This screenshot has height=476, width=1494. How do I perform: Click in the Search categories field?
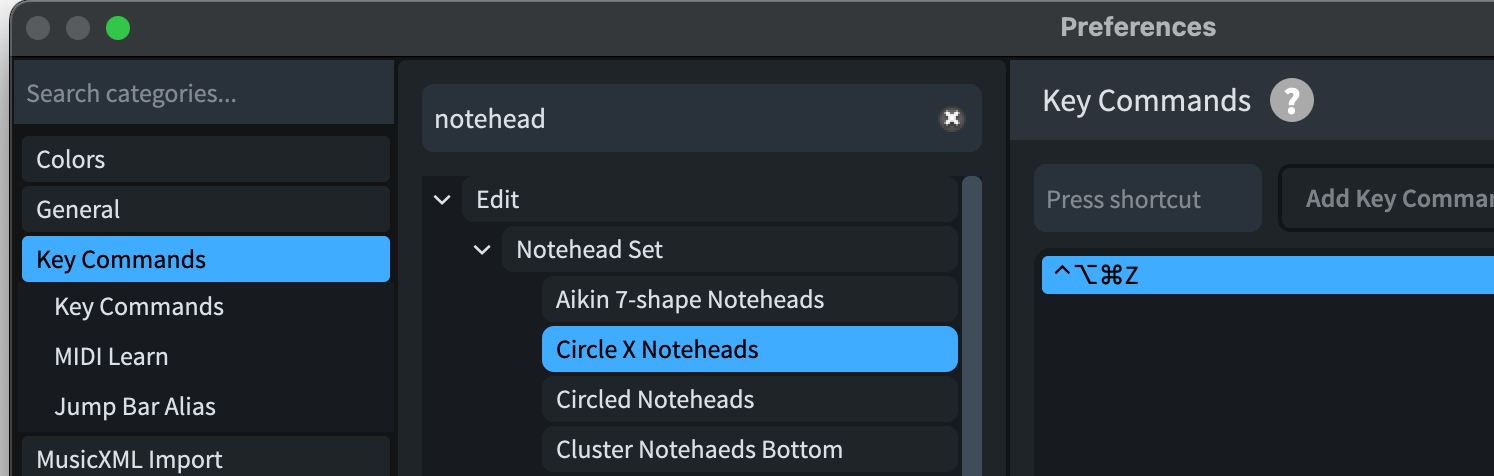tap(205, 94)
